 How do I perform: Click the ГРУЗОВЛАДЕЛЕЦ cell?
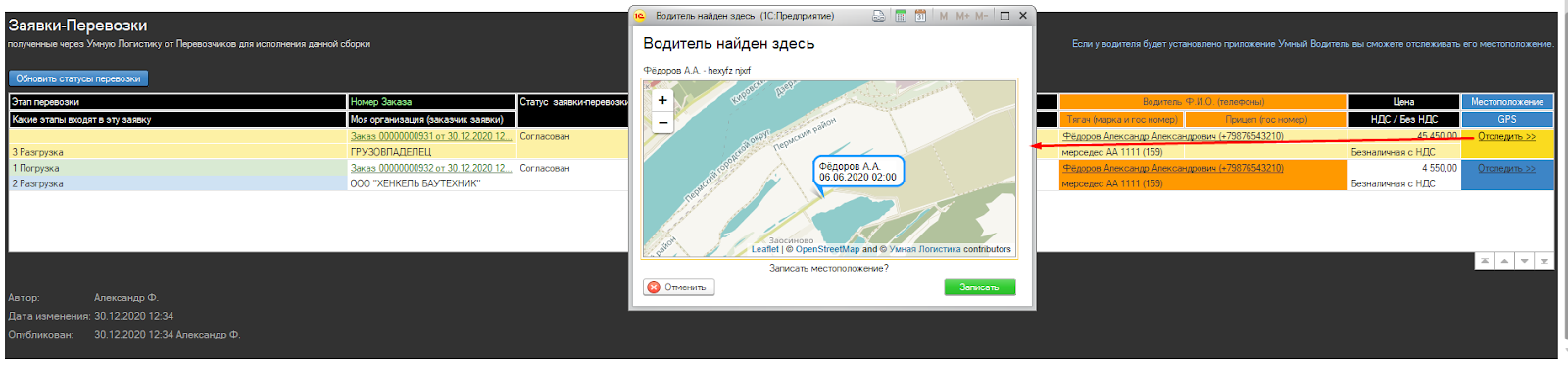[432, 152]
